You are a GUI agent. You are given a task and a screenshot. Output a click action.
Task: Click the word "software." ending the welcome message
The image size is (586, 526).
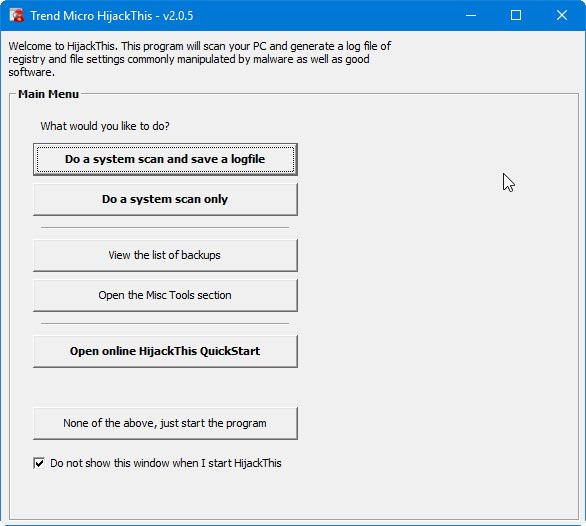pyautogui.click(x=31, y=72)
